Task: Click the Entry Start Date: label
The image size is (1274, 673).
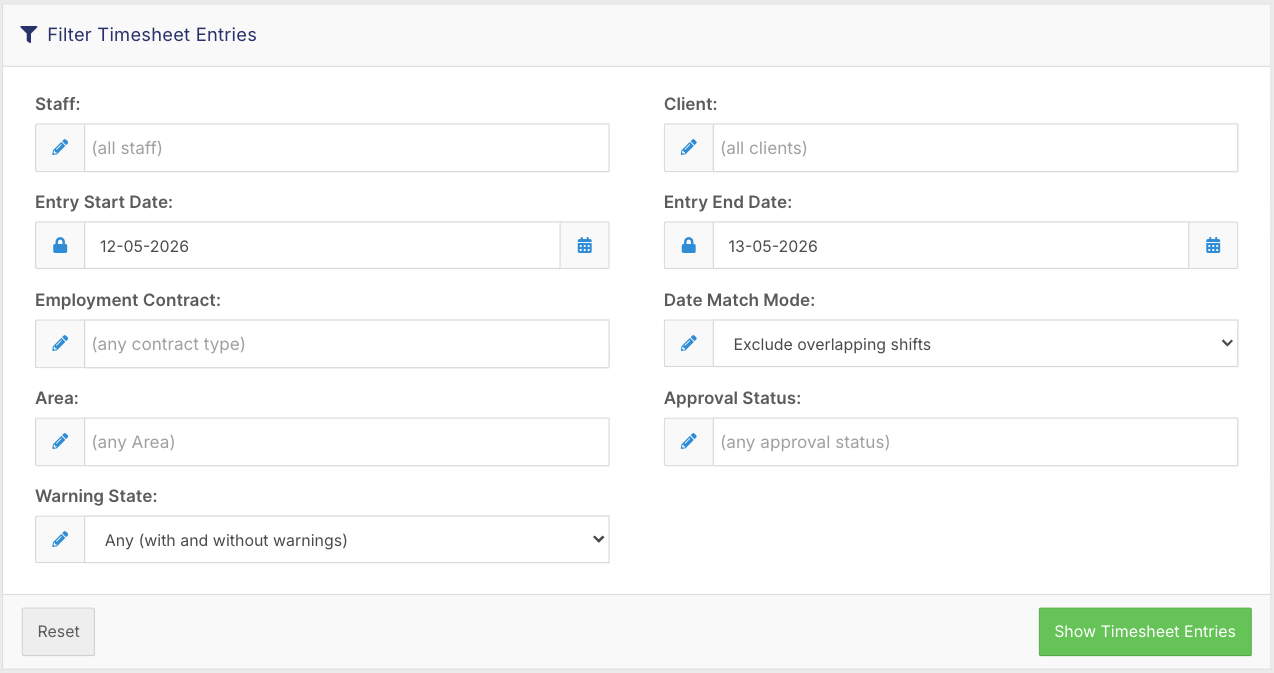Action: click(x=104, y=202)
